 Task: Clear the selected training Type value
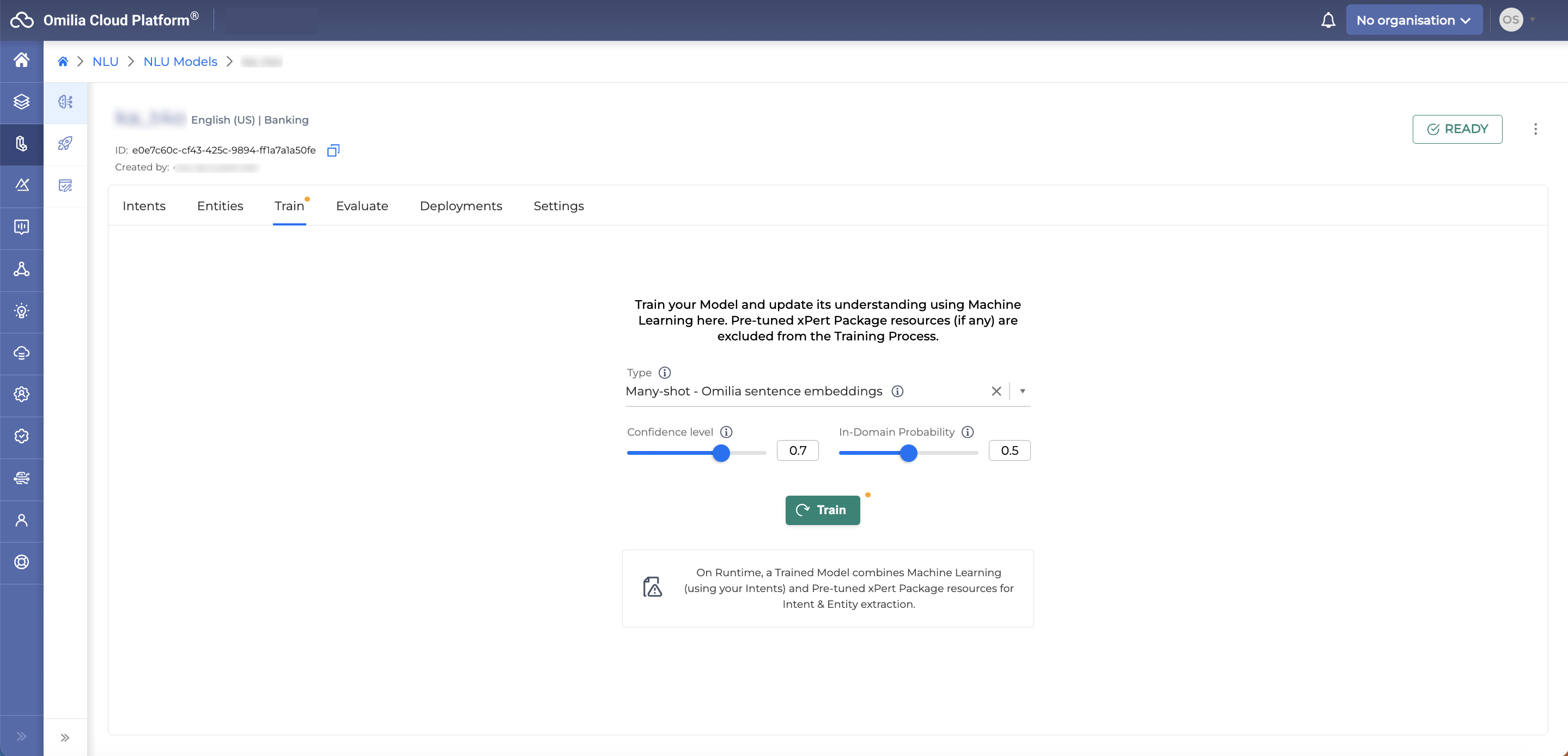pyautogui.click(x=996, y=392)
